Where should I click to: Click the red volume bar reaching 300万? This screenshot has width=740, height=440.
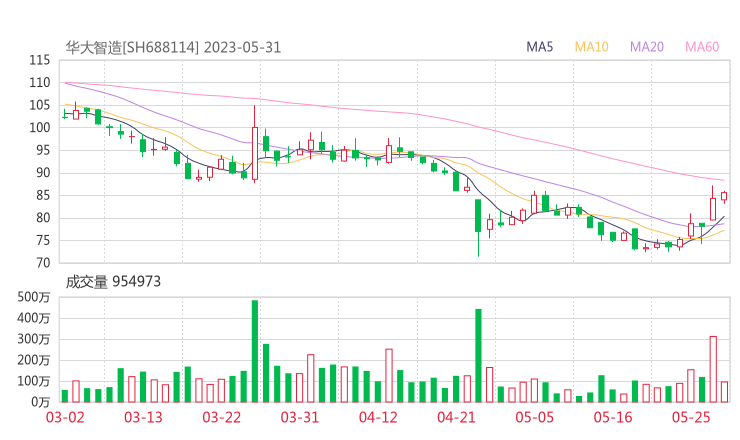713,369
